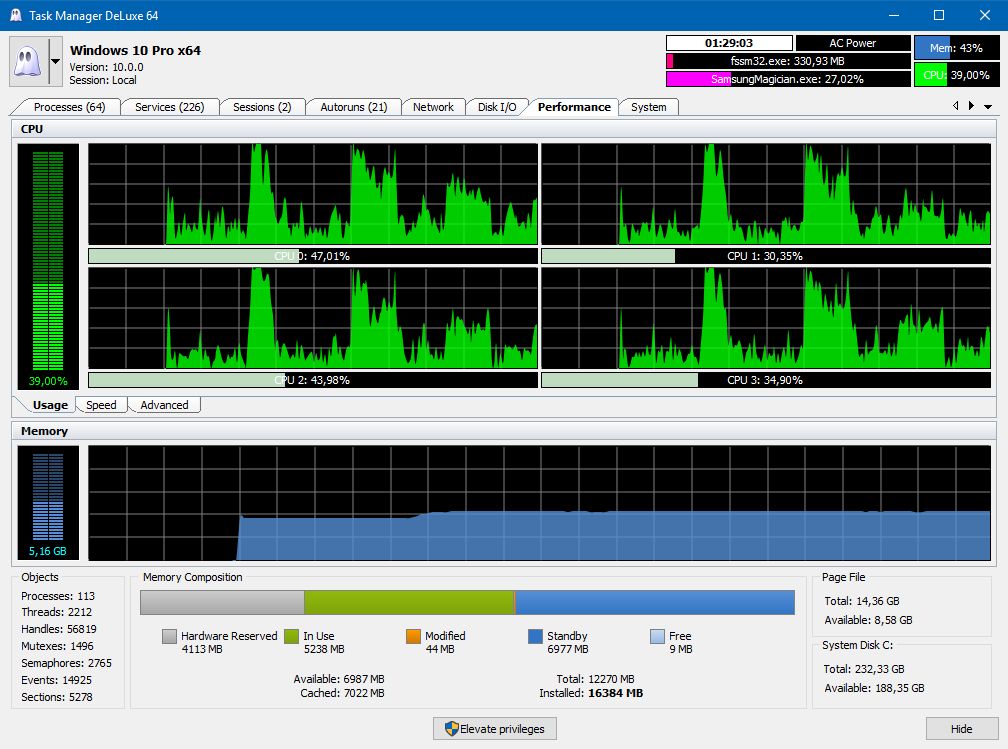Click the Free light blue swatch
Image resolution: width=1008 pixels, height=749 pixels.
point(657,636)
